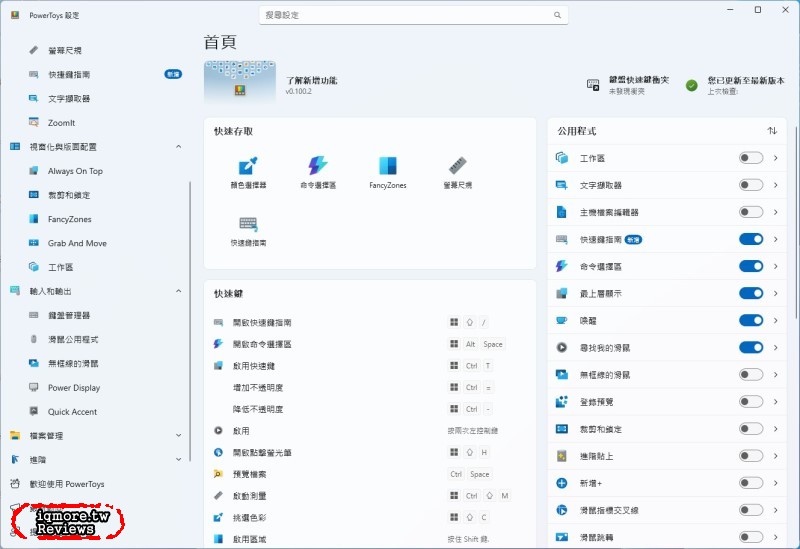Click the PowerToys app icon in title bar
This screenshot has height=549, width=800.
pos(15,15)
